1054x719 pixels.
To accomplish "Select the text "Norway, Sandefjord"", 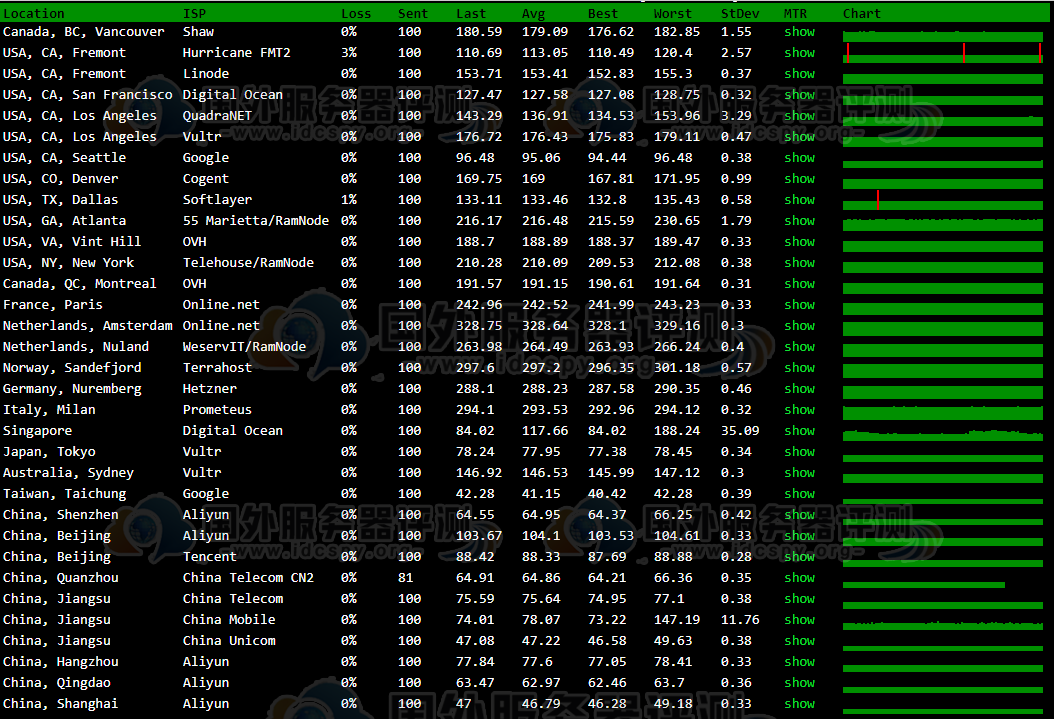I will coord(72,368).
